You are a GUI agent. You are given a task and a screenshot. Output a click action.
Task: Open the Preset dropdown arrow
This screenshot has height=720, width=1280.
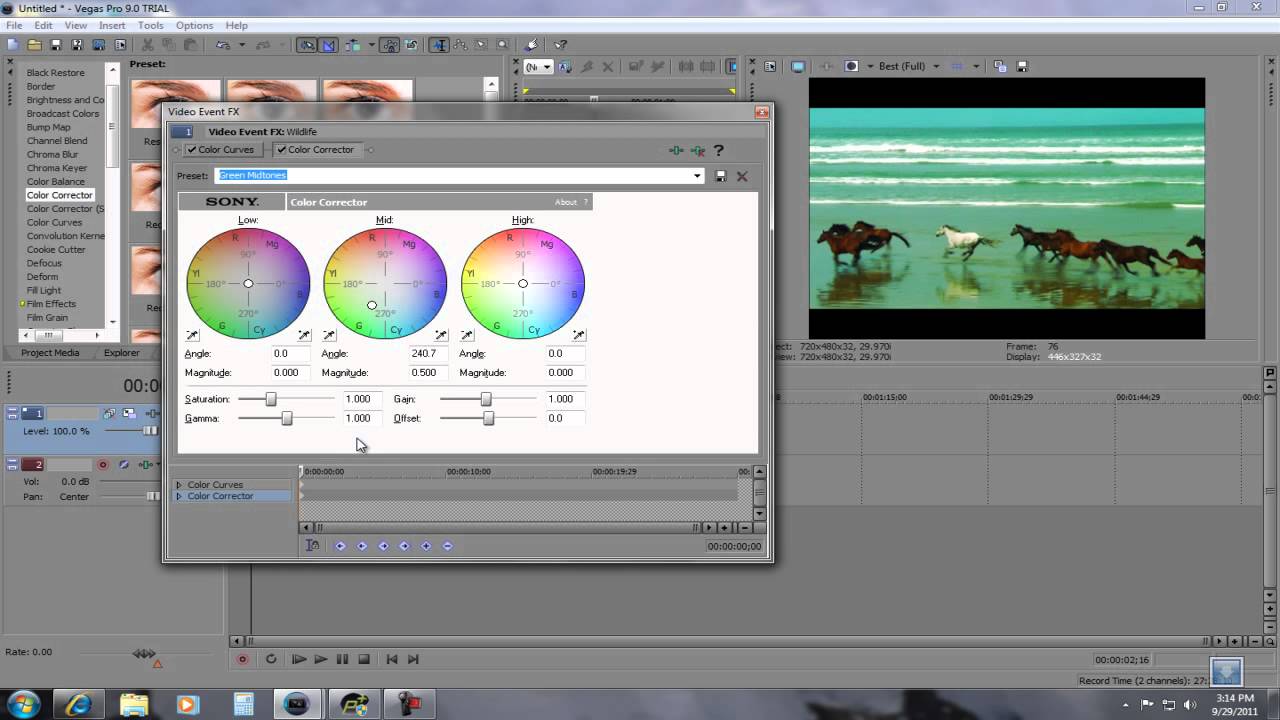(x=697, y=176)
